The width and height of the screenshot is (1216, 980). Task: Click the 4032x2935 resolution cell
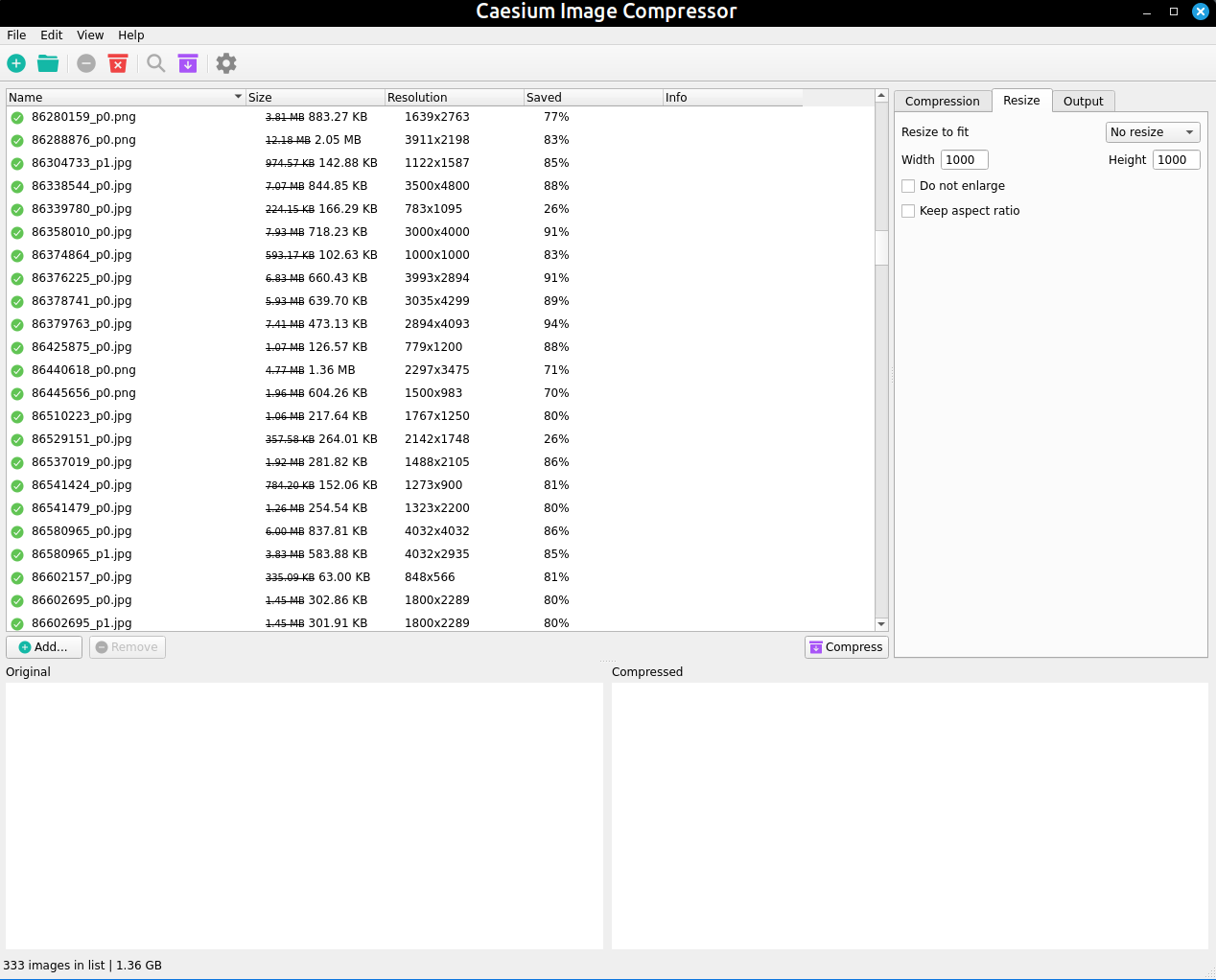437,554
